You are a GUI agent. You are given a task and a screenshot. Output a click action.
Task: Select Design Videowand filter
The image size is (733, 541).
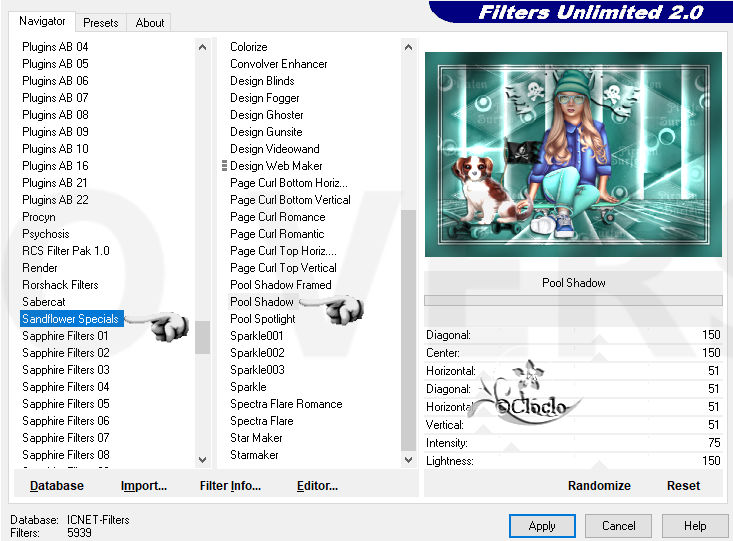[275, 149]
